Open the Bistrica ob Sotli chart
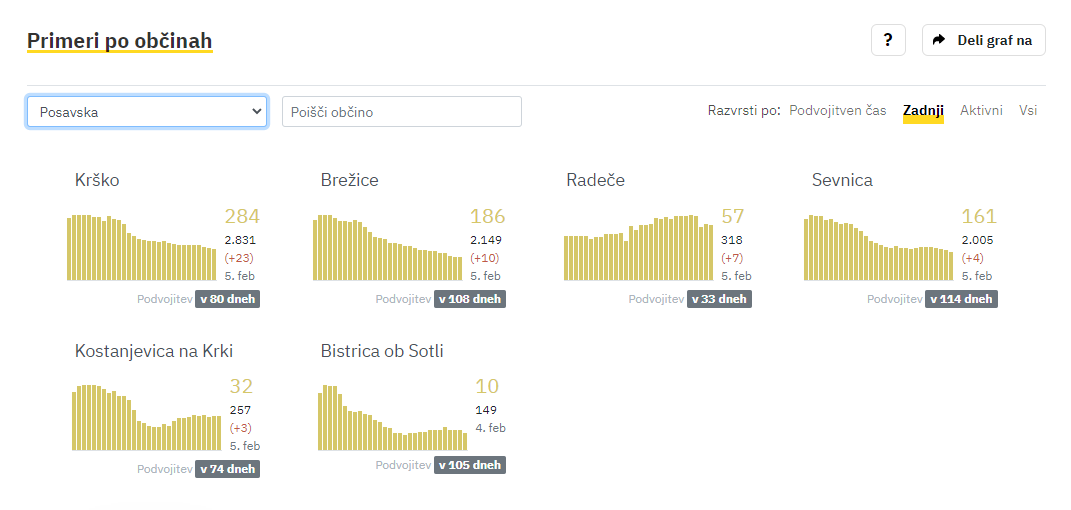The height and width of the screenshot is (510, 1071). click(392, 417)
